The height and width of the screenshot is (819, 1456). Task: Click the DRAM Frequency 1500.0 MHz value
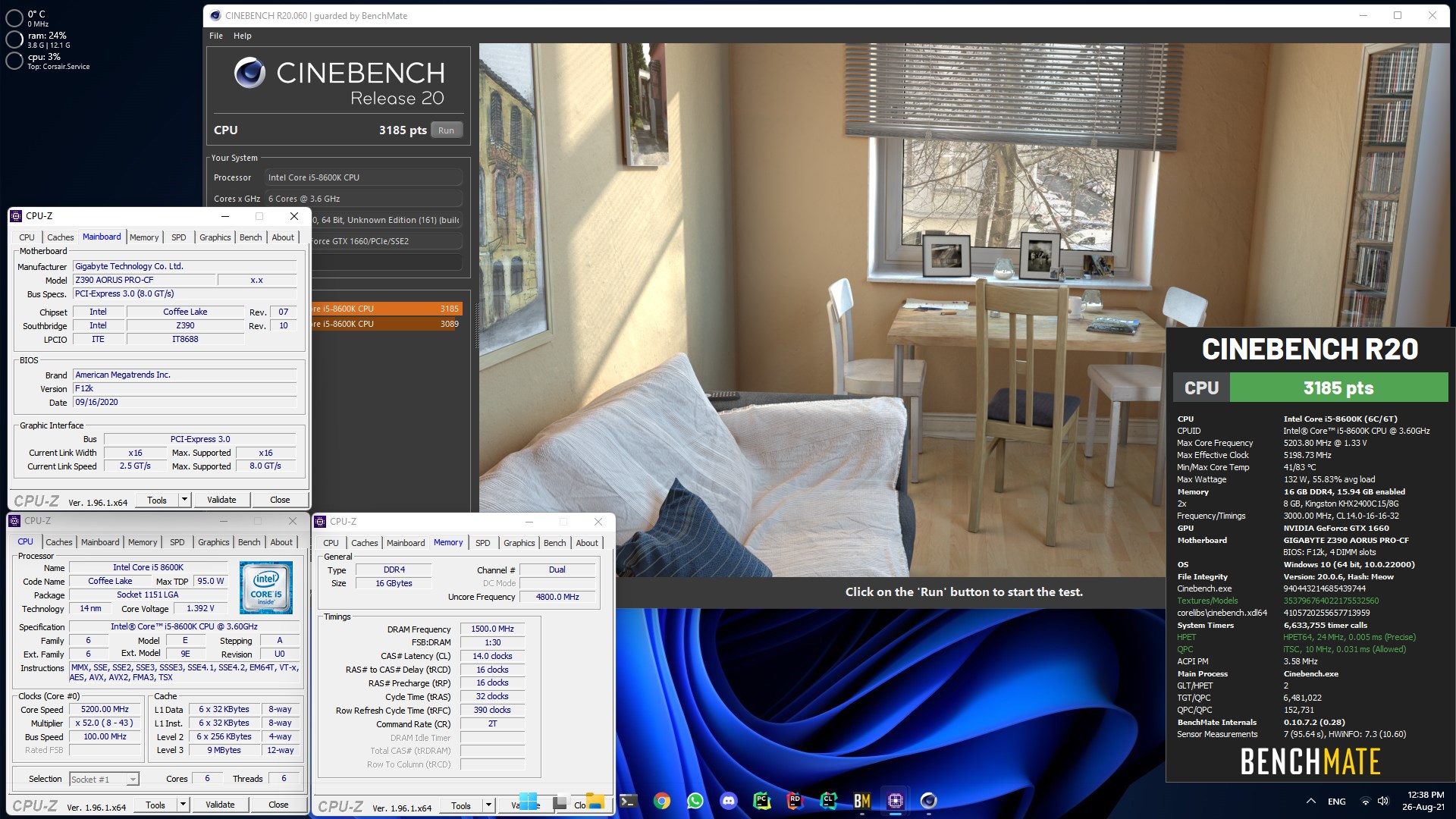[x=492, y=629]
